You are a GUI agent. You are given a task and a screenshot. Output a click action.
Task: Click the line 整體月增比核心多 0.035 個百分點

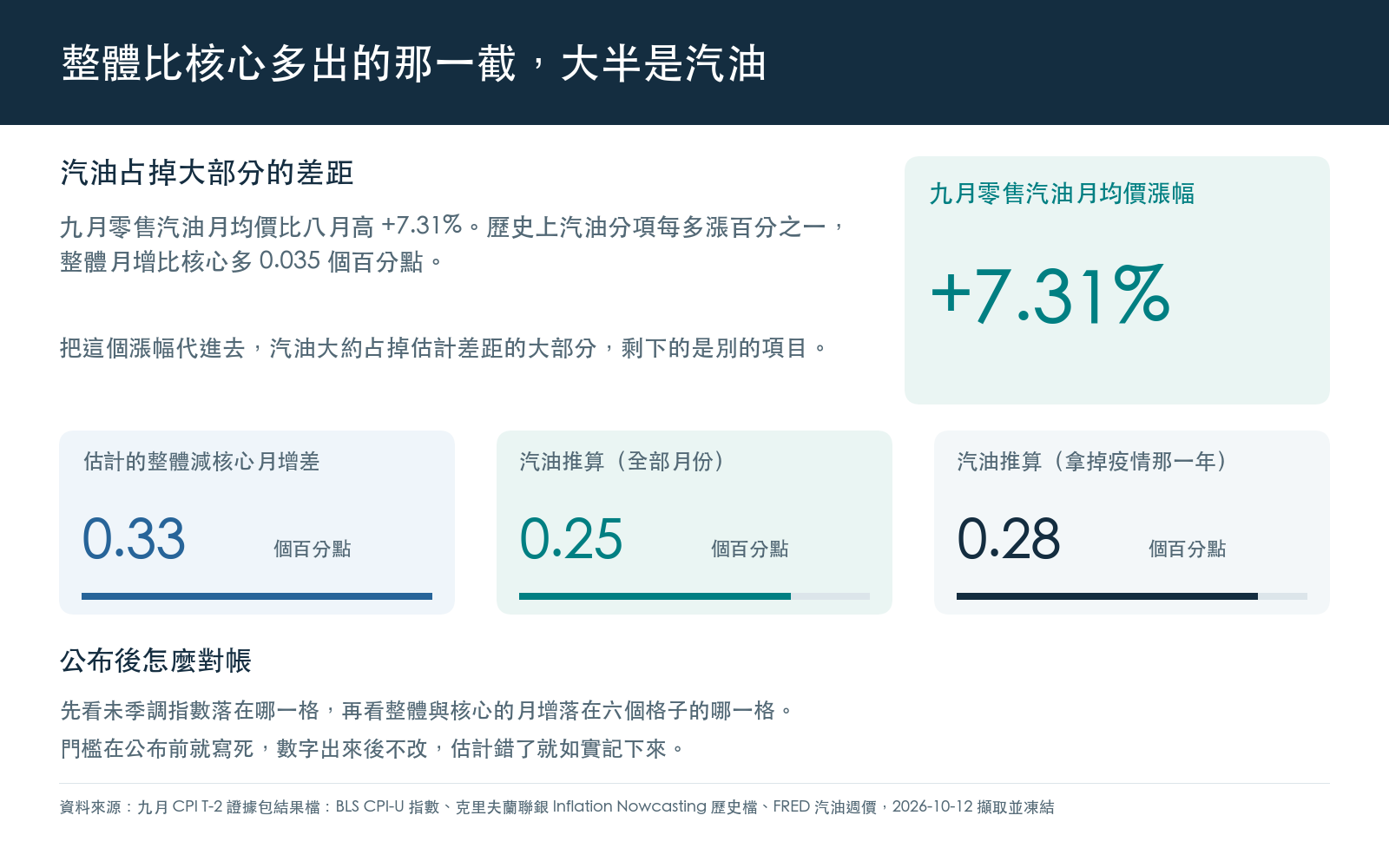(251, 261)
